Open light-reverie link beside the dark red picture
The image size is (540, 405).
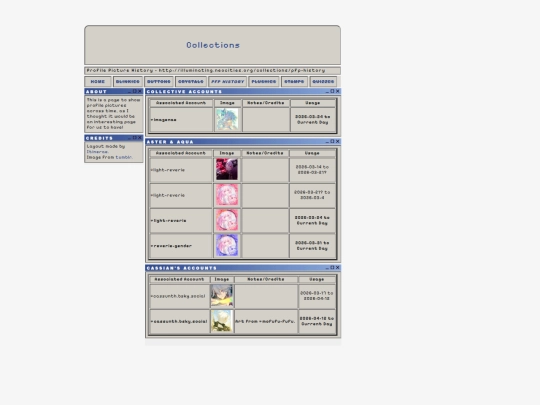(168, 170)
